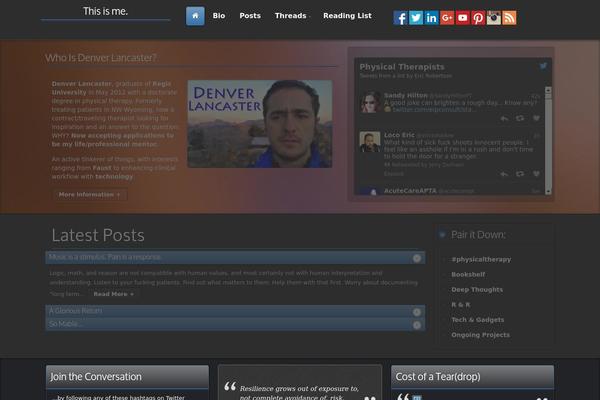Open the YouTube social icon
Viewport: 600px width, 400px height.
tap(463, 18)
